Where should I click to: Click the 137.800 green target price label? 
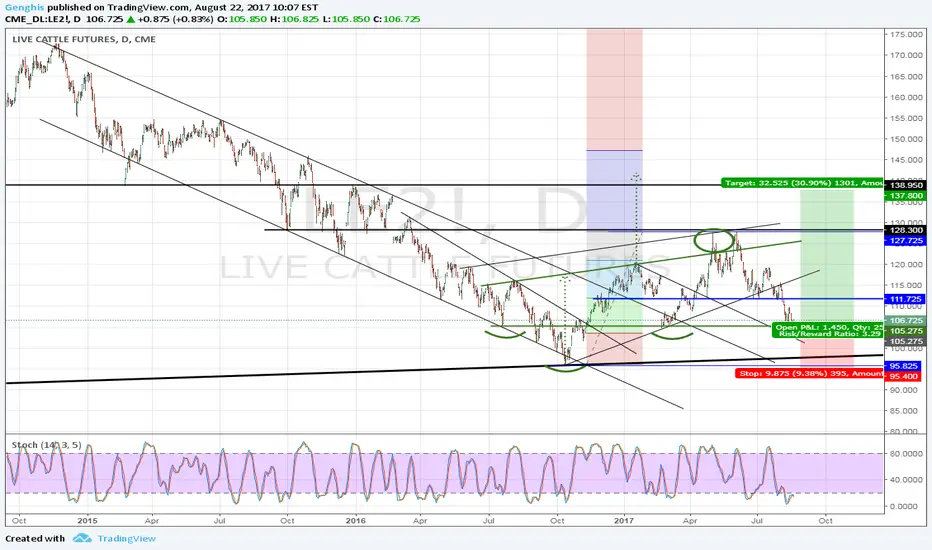point(905,195)
